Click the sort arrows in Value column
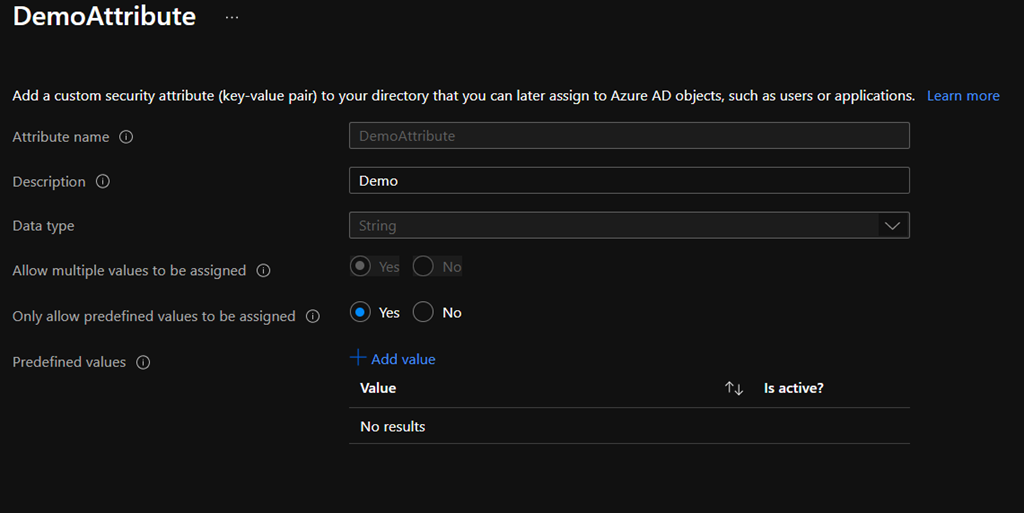Viewport: 1024px width, 513px height. coord(734,388)
